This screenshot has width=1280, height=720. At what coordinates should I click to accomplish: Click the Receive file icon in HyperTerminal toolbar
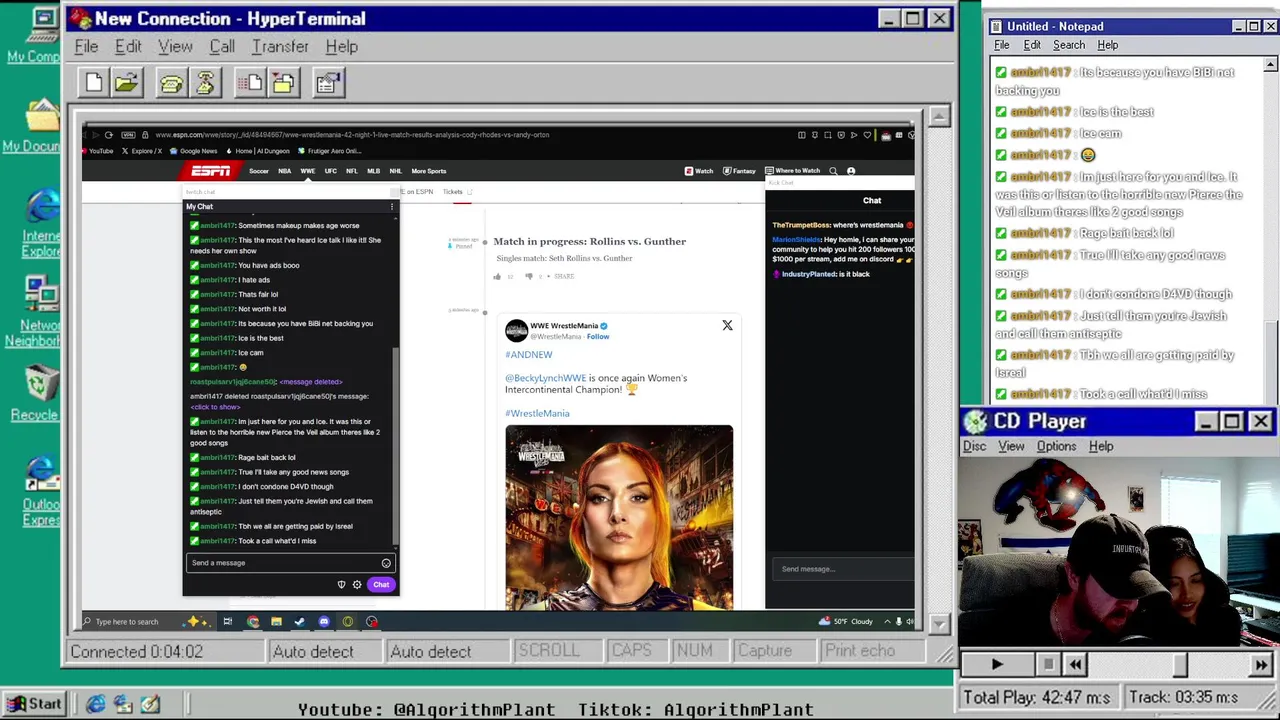tap(283, 83)
